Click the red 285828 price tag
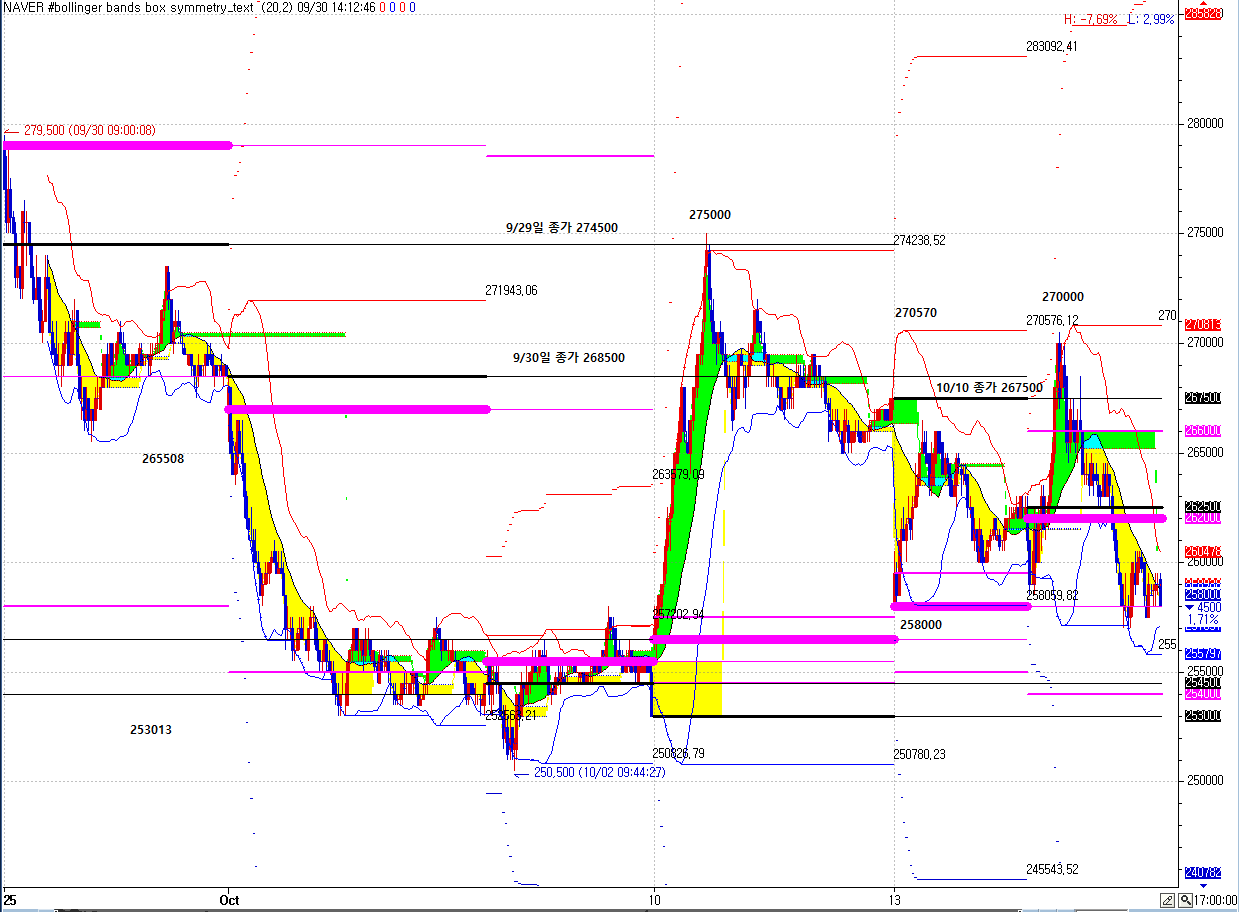Image resolution: width=1239 pixels, height=912 pixels. (x=1201, y=14)
